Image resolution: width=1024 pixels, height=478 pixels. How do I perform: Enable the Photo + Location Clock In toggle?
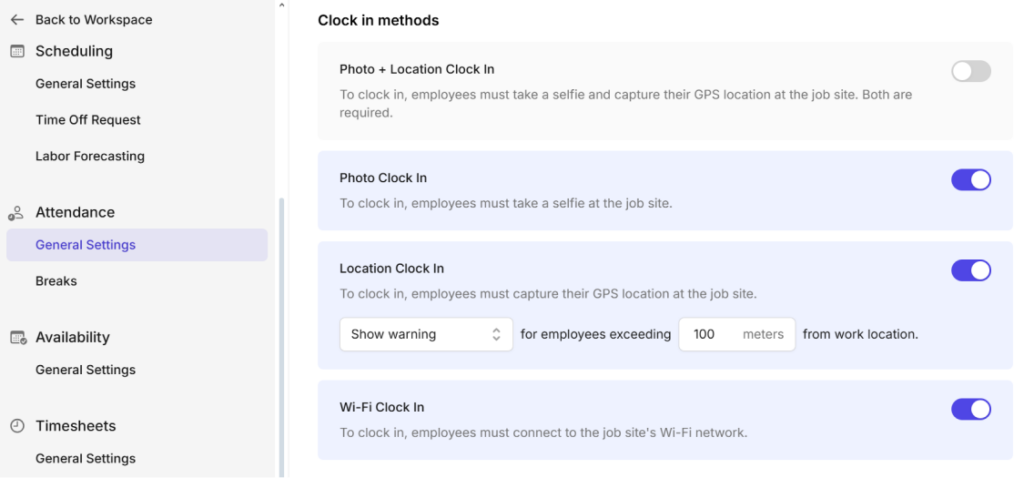971,71
